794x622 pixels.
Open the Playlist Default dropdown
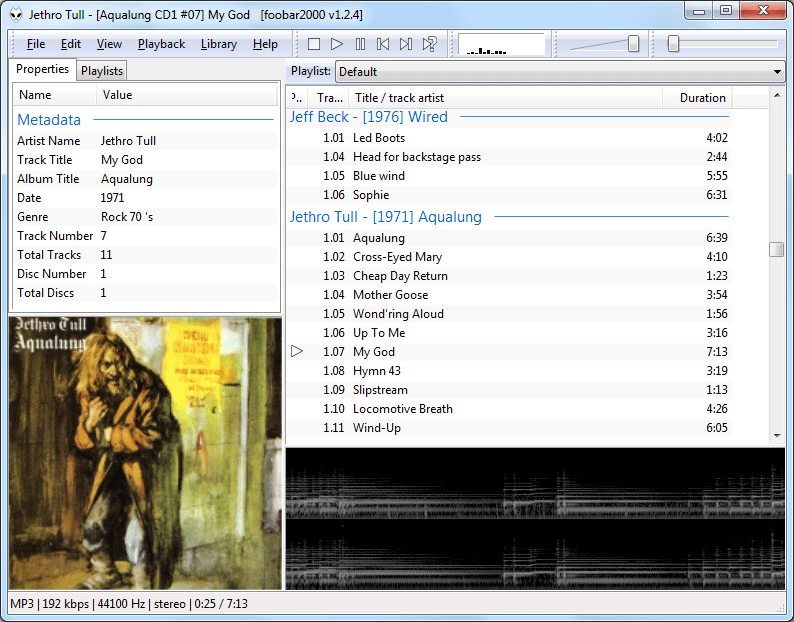[560, 72]
